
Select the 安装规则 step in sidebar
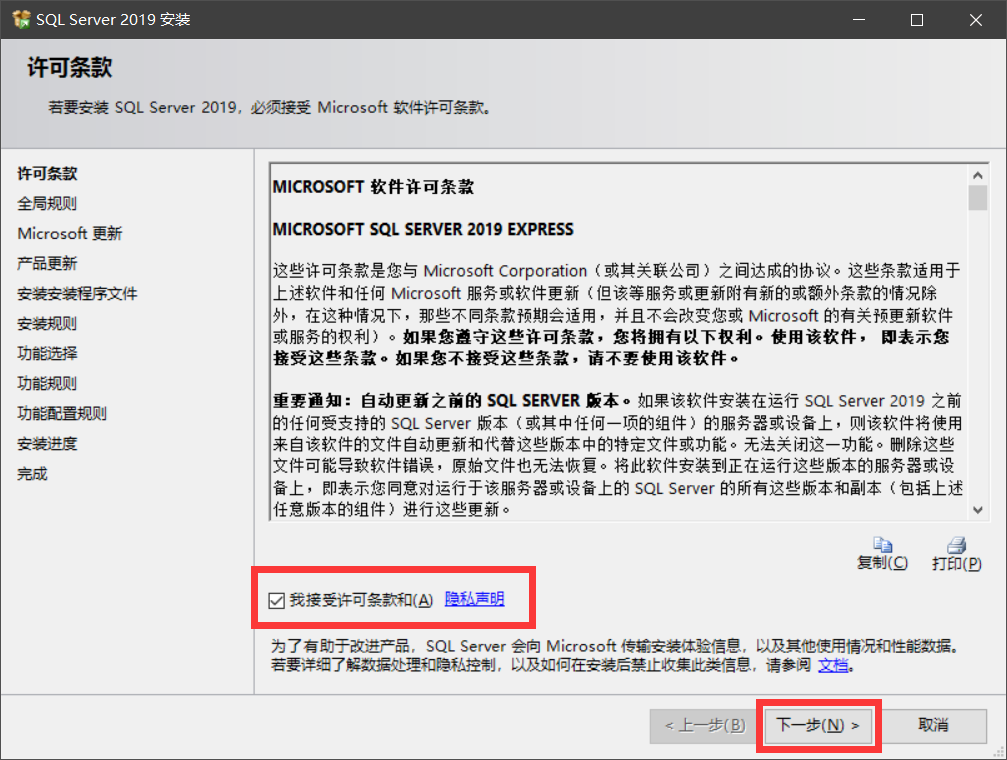(x=47, y=324)
